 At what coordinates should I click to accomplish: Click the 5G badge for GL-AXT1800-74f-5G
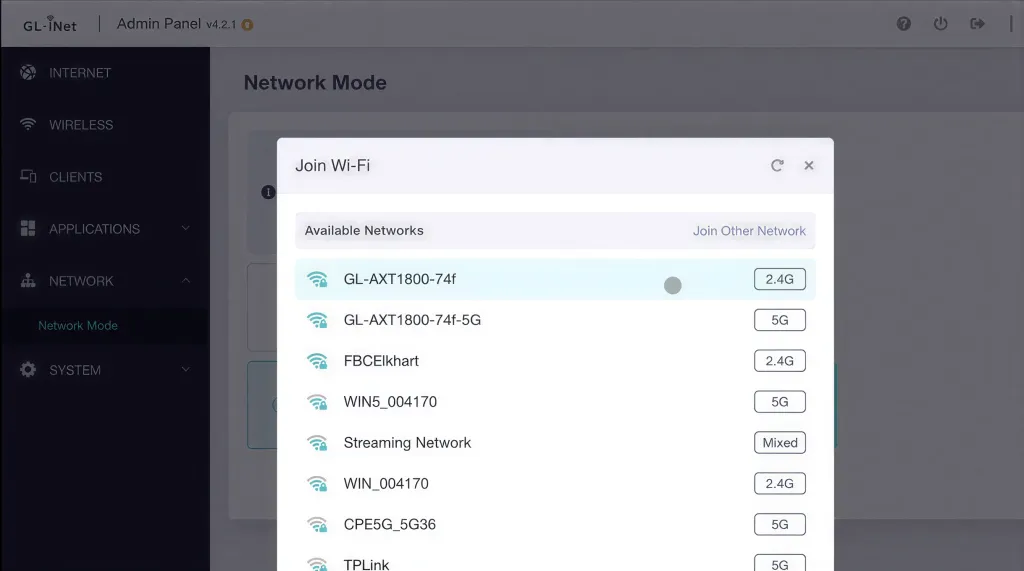pos(780,320)
